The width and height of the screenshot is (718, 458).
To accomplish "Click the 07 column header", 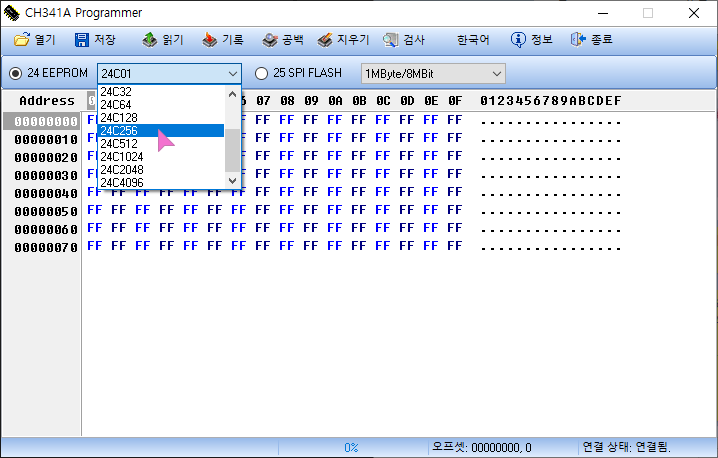I will click(263, 101).
